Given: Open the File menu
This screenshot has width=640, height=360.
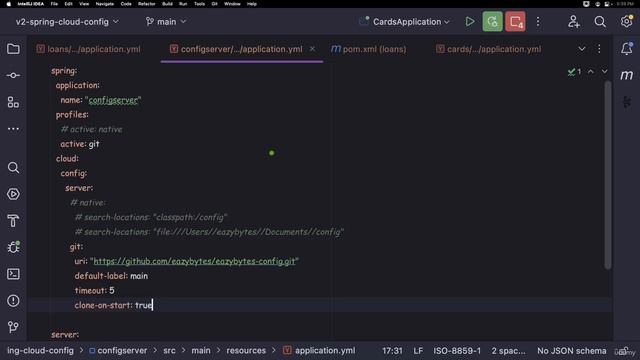Looking at the screenshot, I should 54,4.
